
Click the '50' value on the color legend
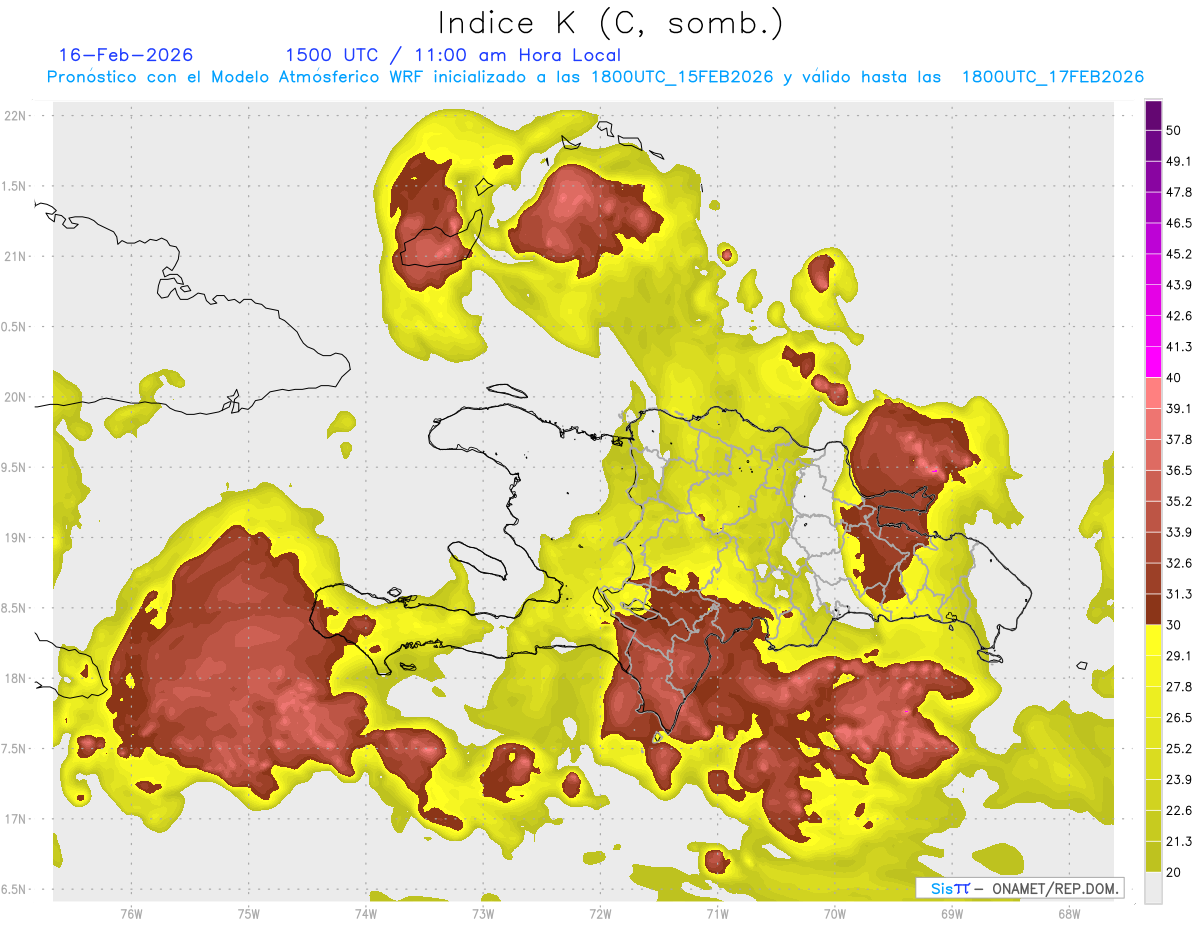[1174, 130]
